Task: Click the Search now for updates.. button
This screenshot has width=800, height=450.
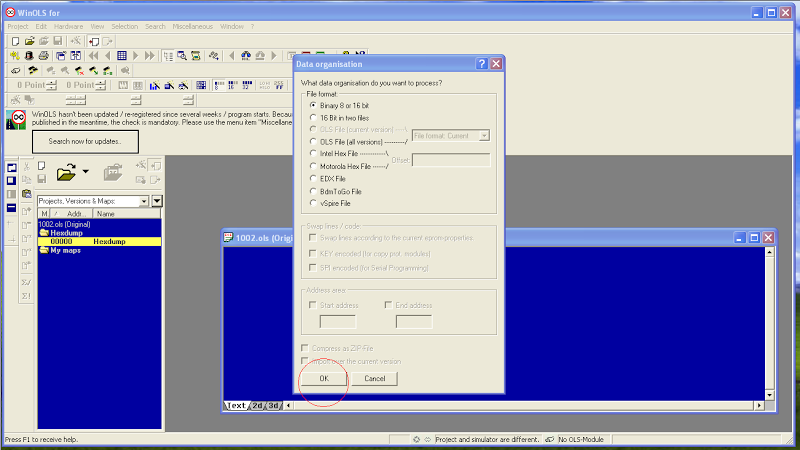Action: [85, 141]
